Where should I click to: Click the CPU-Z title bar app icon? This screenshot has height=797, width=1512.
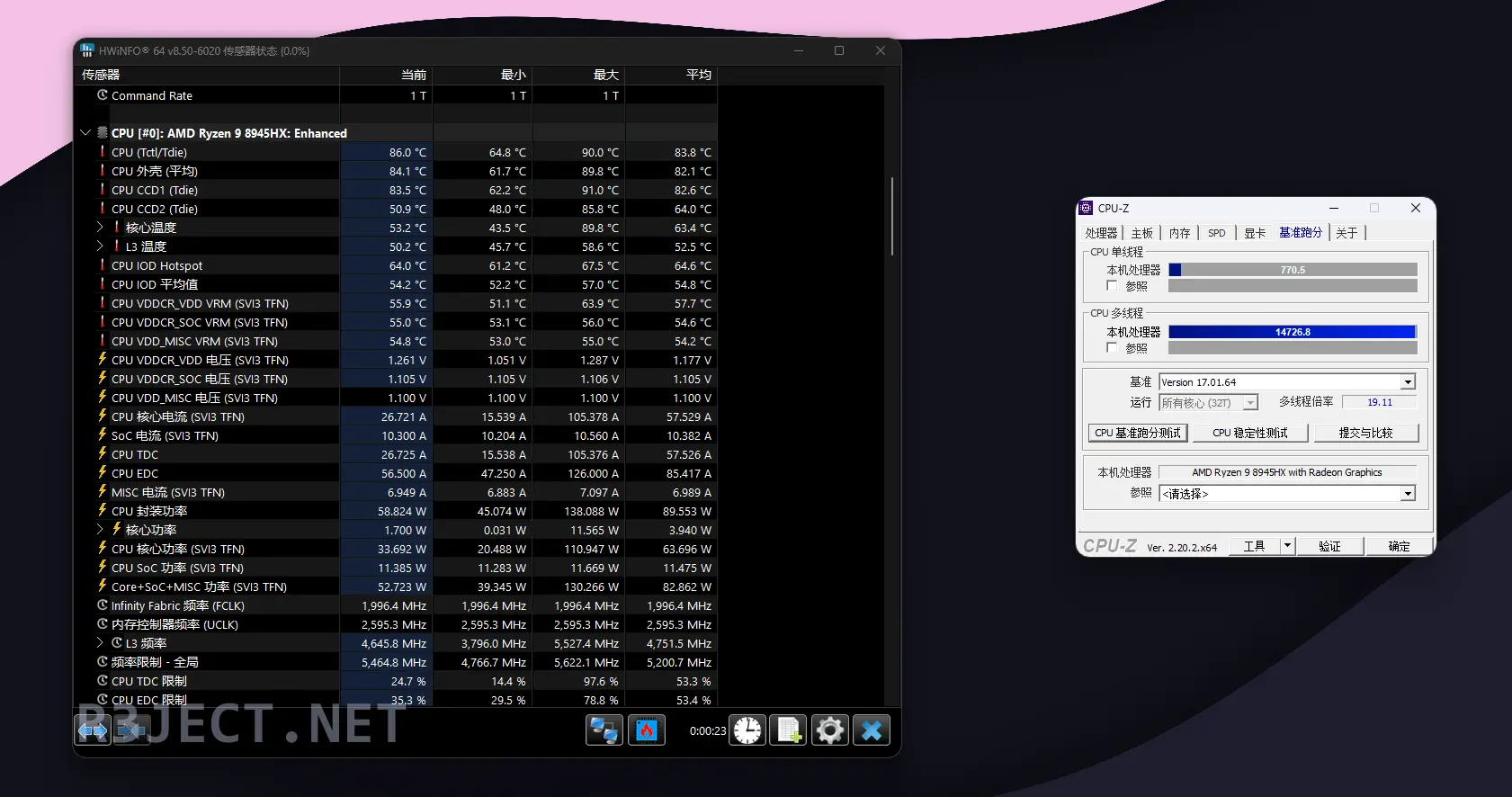tap(1087, 208)
